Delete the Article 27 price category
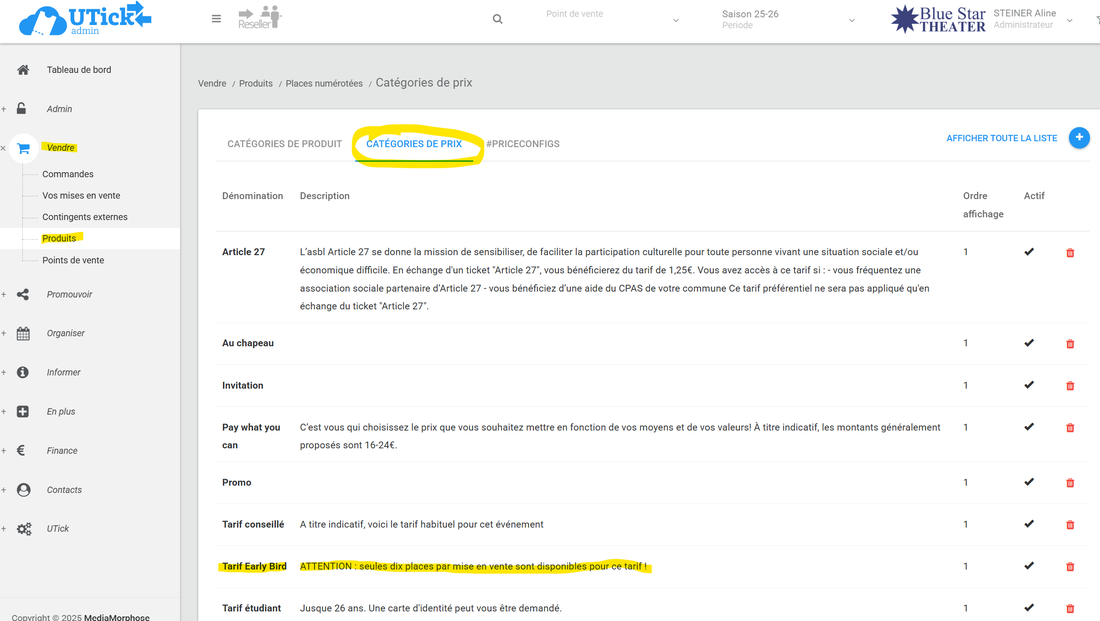1100x621 pixels. pyautogui.click(x=1070, y=253)
